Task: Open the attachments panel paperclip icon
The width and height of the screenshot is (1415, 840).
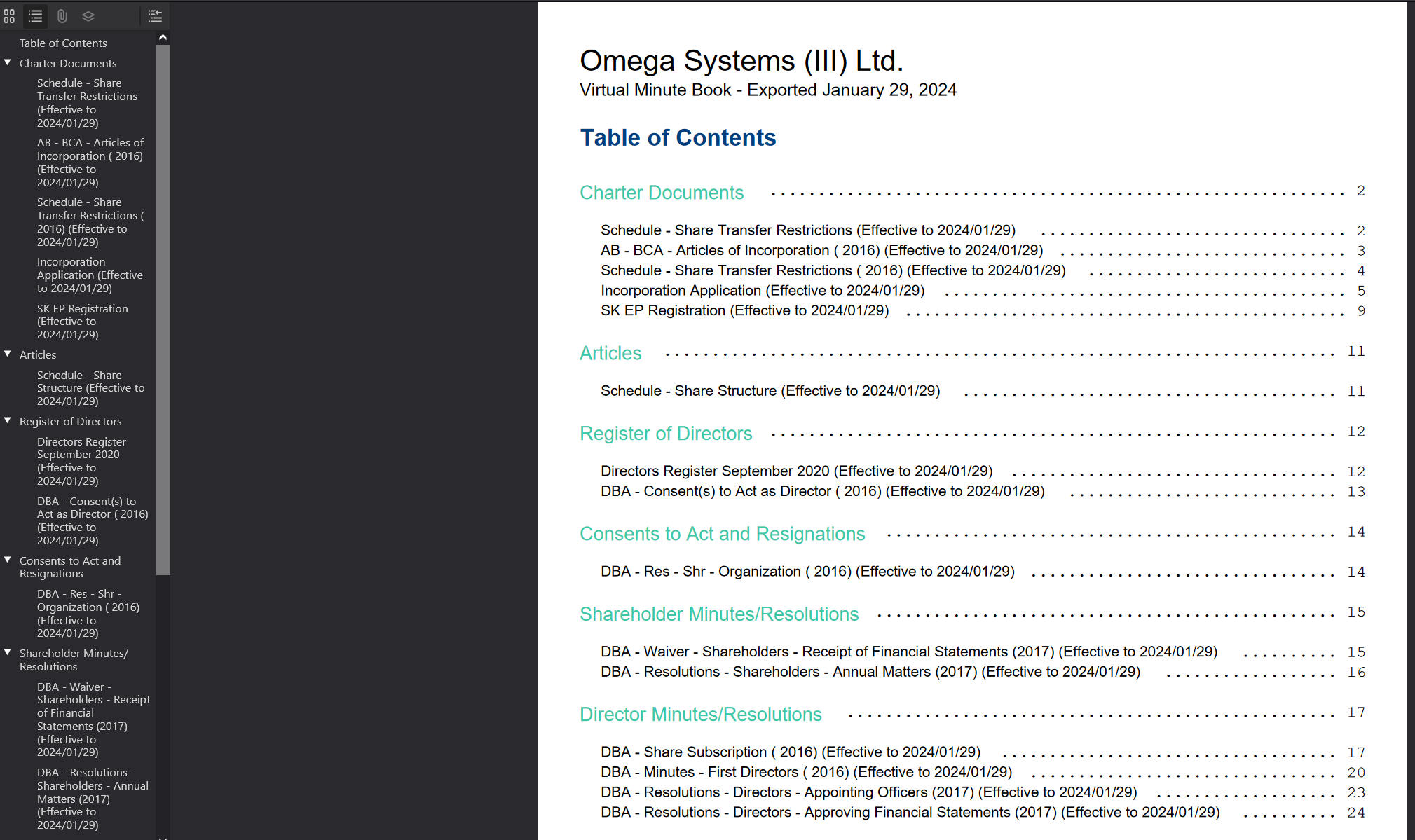Action: tap(62, 15)
